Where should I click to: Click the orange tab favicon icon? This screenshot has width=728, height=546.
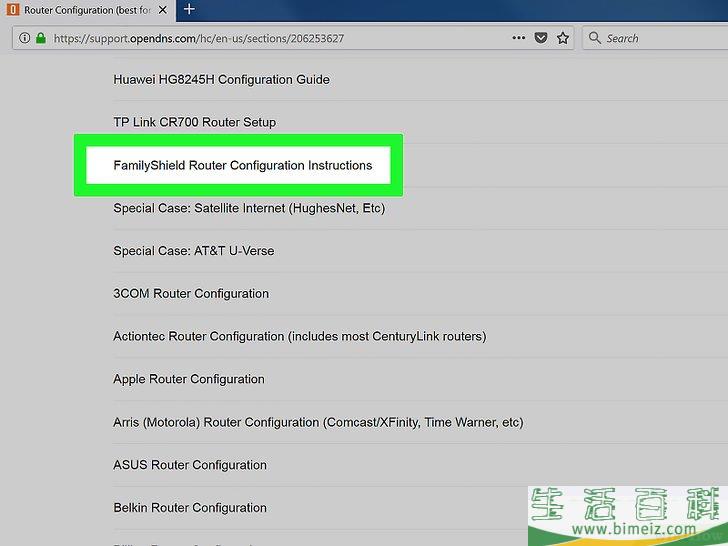click(x=13, y=9)
